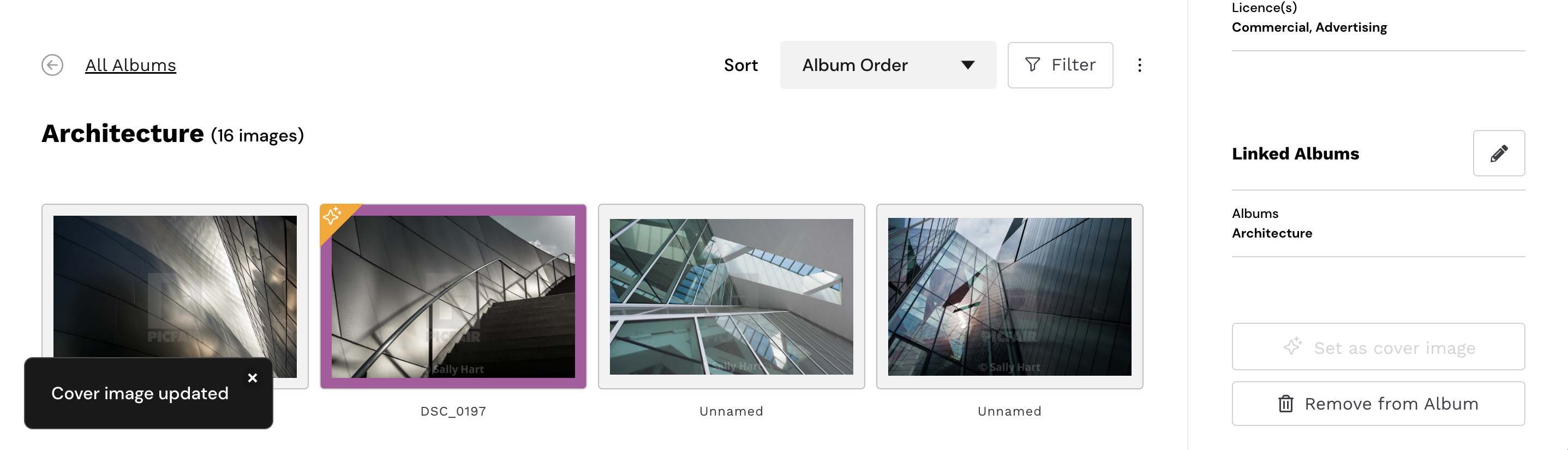This screenshot has width=1568, height=450.
Task: Click the Architecture linked album name
Action: coord(1272,233)
